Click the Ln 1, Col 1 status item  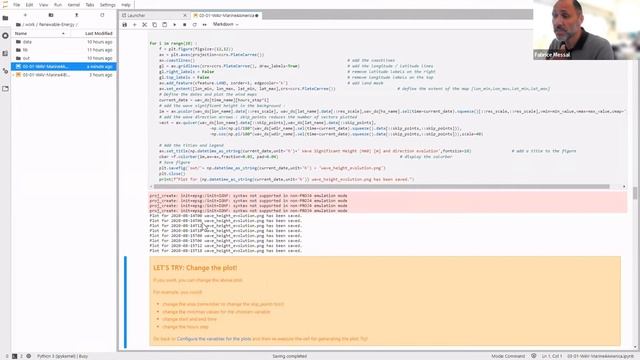coord(551,356)
